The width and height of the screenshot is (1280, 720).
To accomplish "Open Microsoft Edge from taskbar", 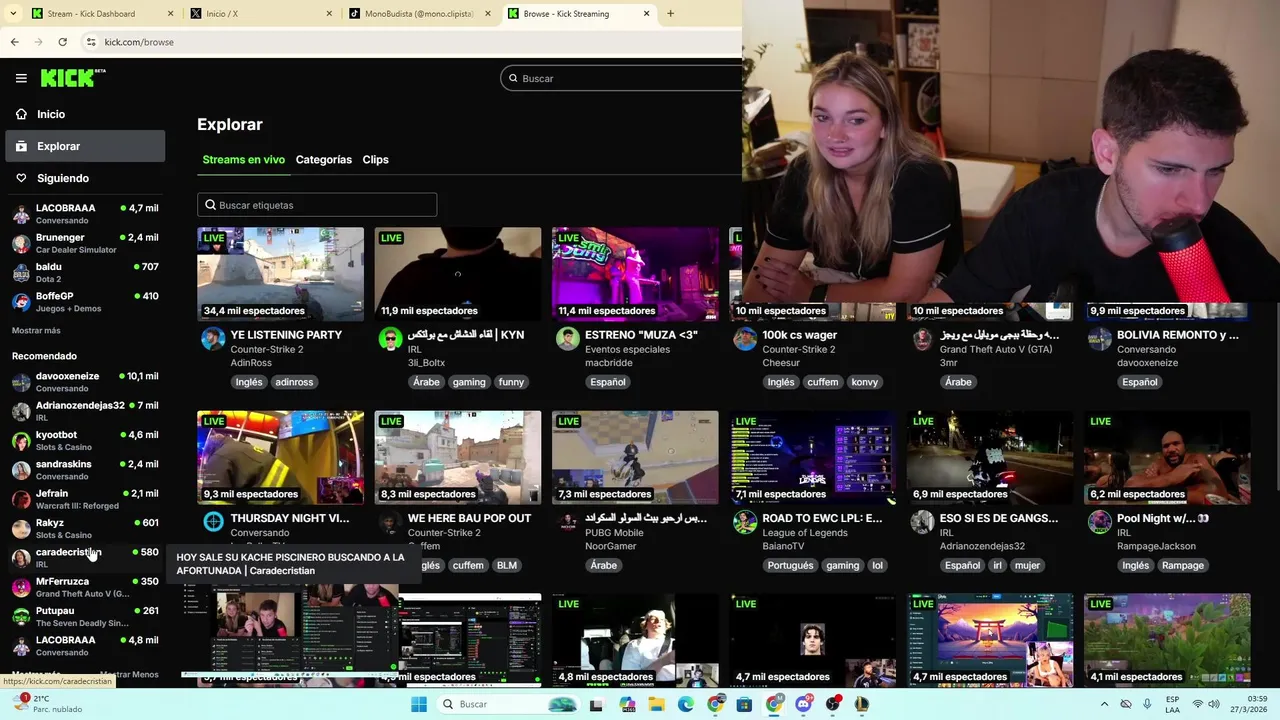I will [686, 704].
